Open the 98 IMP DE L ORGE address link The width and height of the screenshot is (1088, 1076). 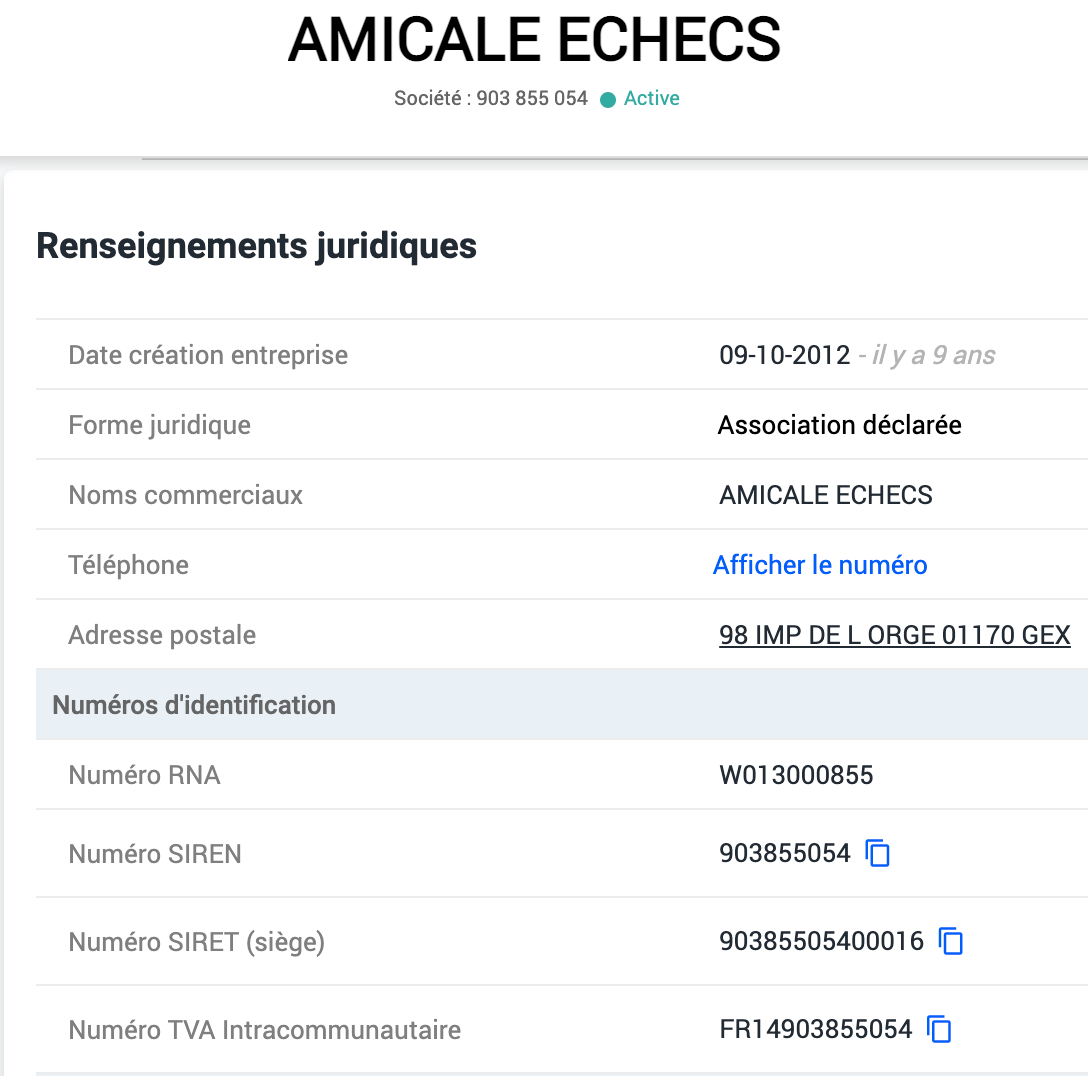pos(894,635)
